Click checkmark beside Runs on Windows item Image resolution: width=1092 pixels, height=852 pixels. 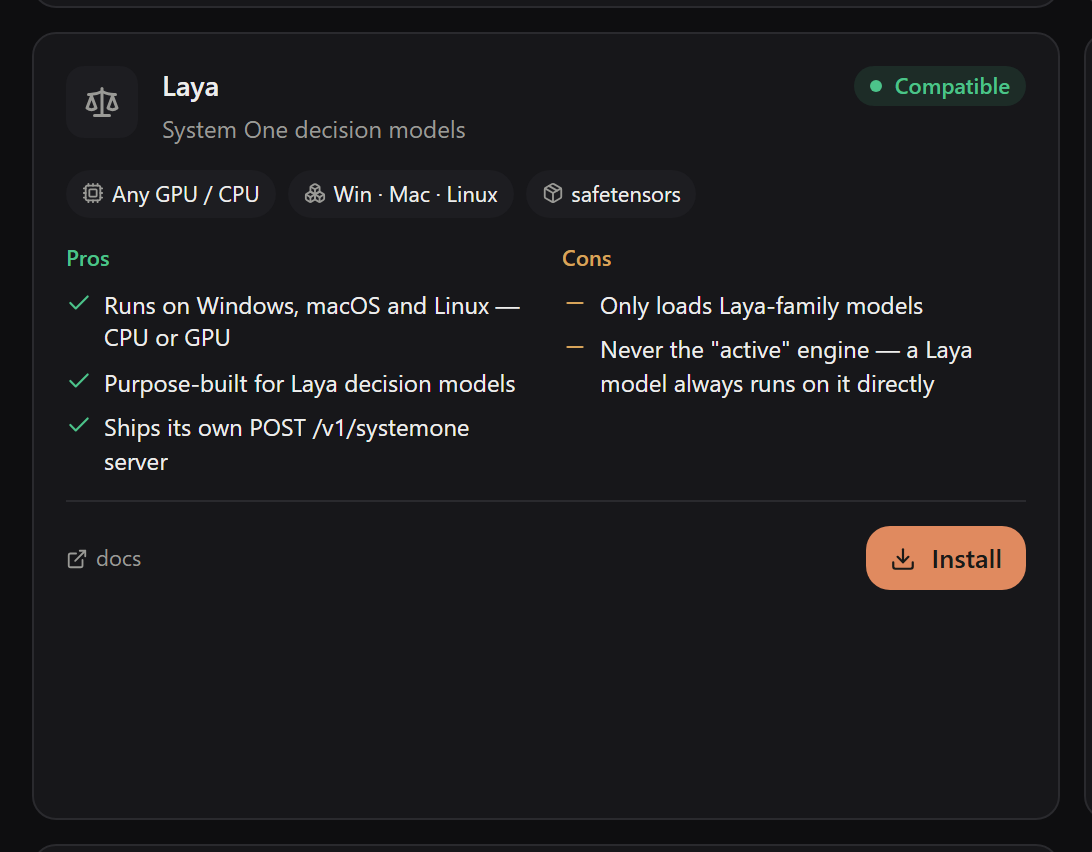coord(79,303)
